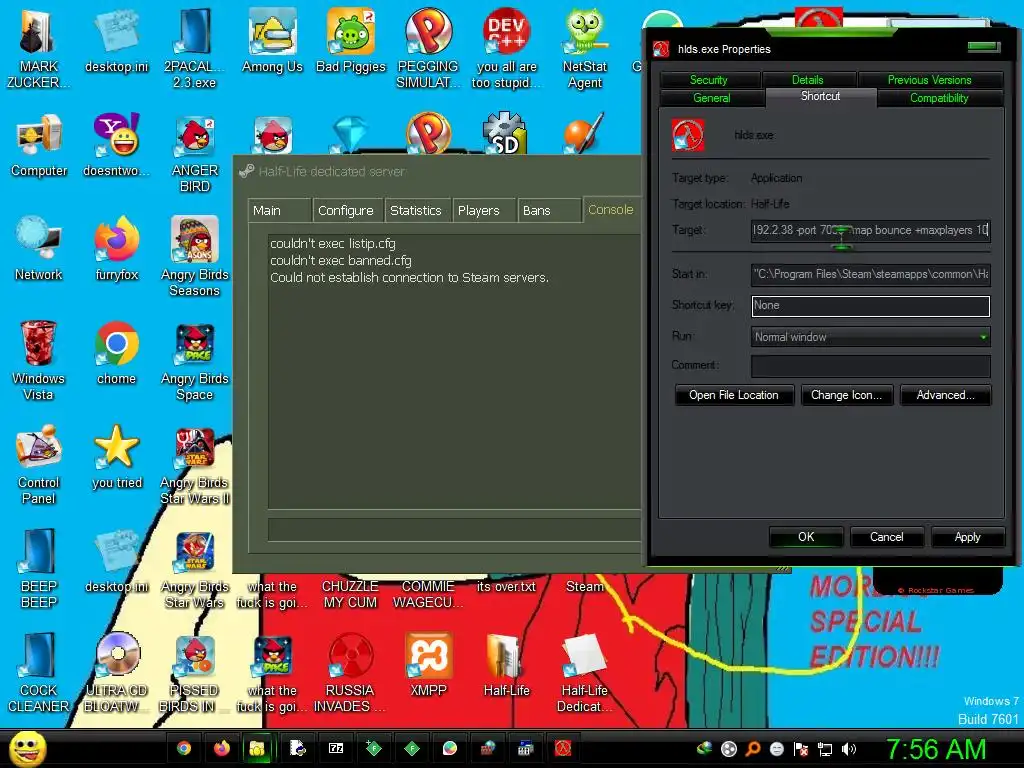Open the Half-Life Dedicat... desktop shortcut
The image size is (1024, 768).
584,673
